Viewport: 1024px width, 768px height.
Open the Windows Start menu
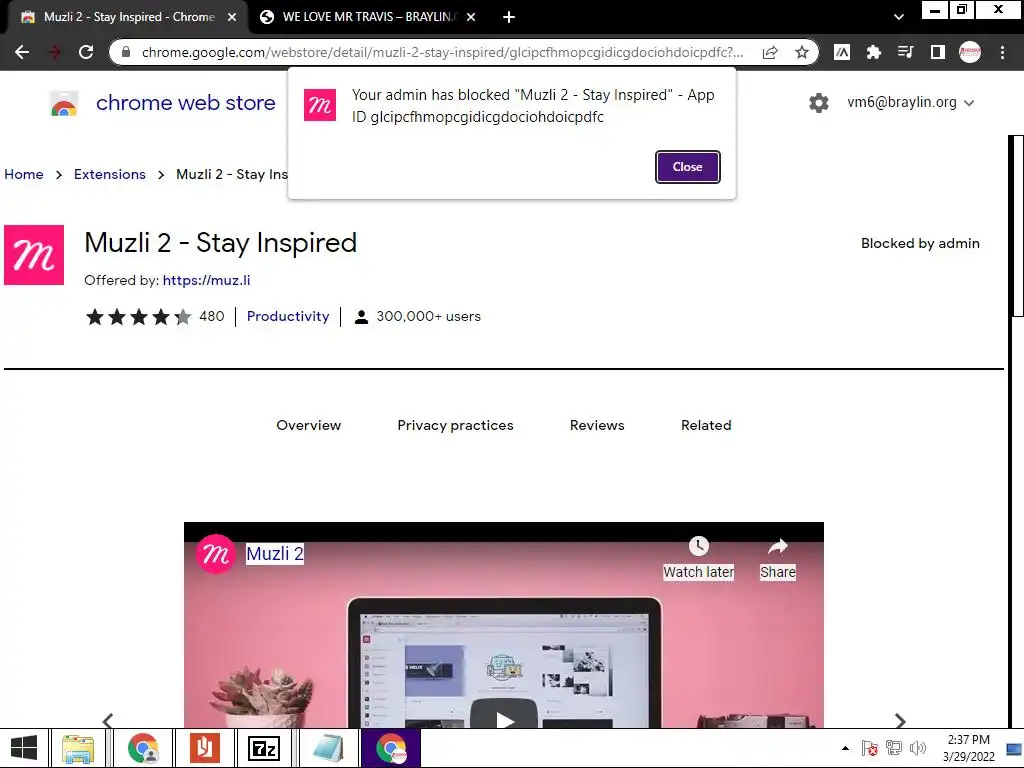point(24,748)
